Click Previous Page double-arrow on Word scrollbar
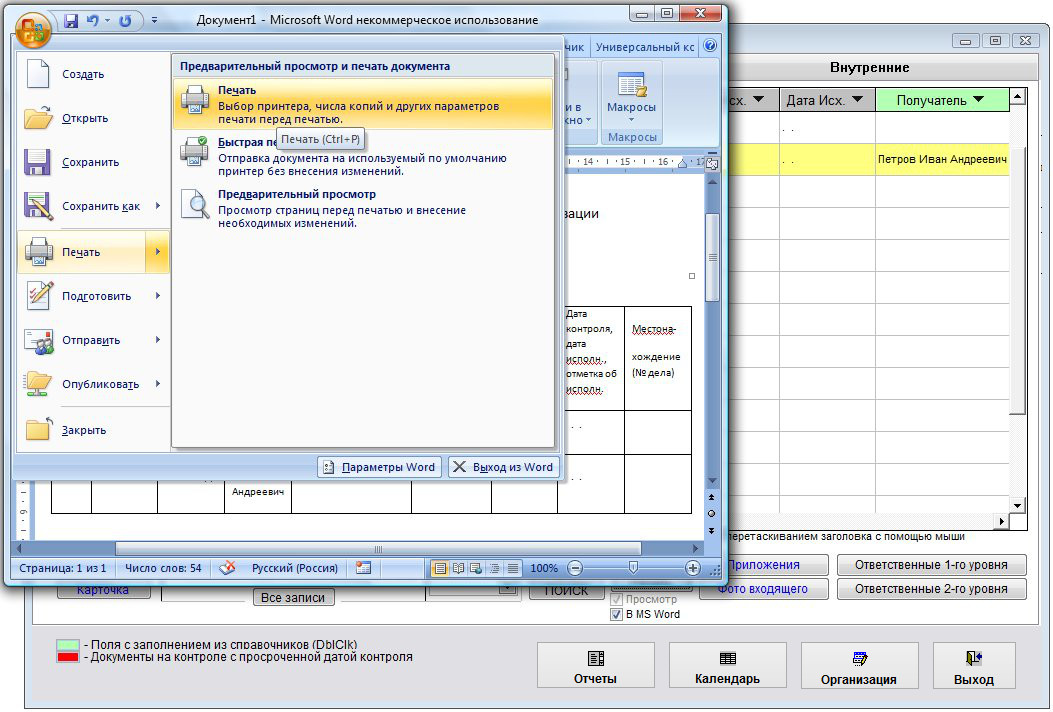The width and height of the screenshot is (1053, 712). (x=712, y=498)
